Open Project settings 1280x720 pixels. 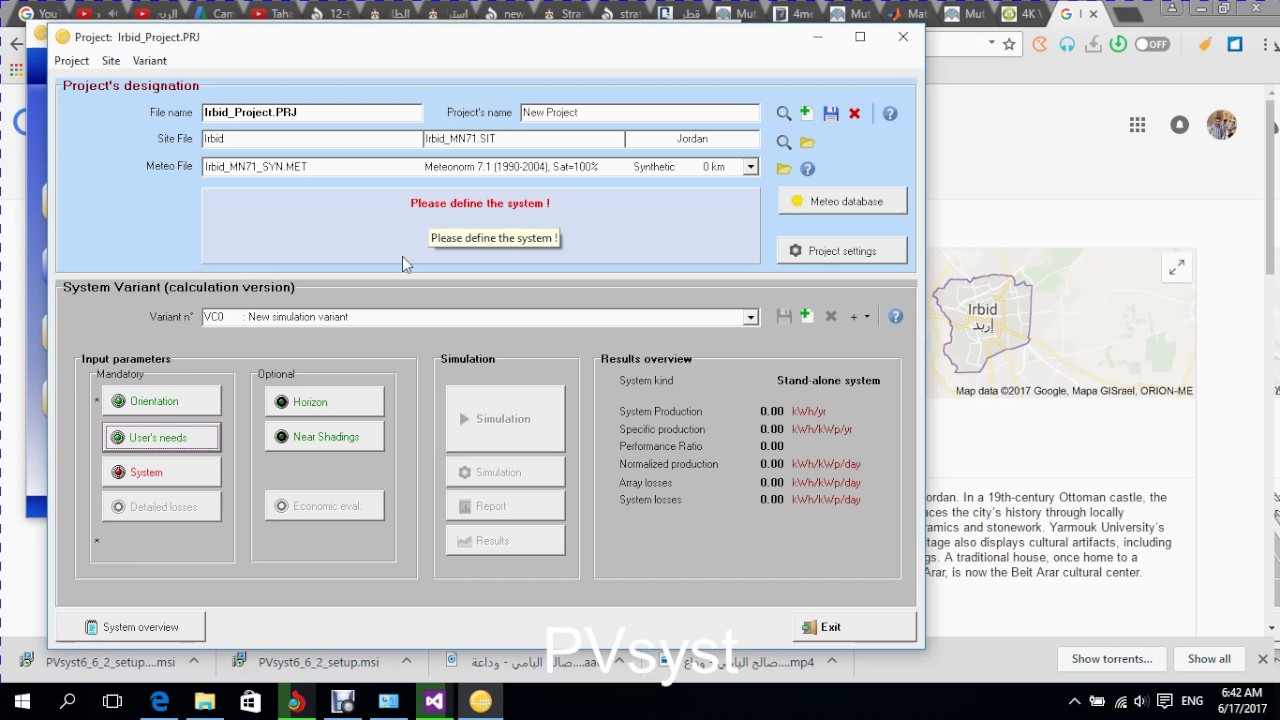pyautogui.click(x=842, y=251)
